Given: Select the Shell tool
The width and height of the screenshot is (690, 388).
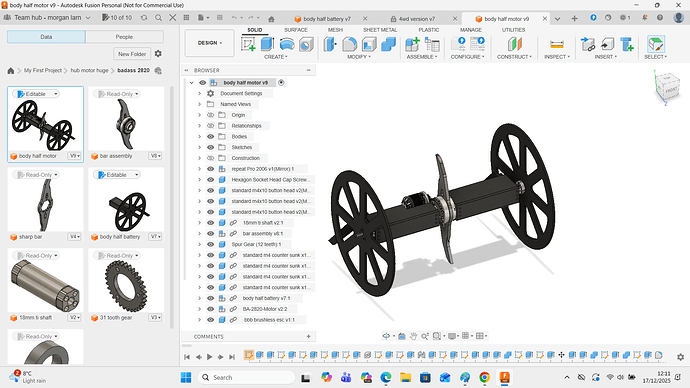Looking at the screenshot, I should (x=369, y=44).
